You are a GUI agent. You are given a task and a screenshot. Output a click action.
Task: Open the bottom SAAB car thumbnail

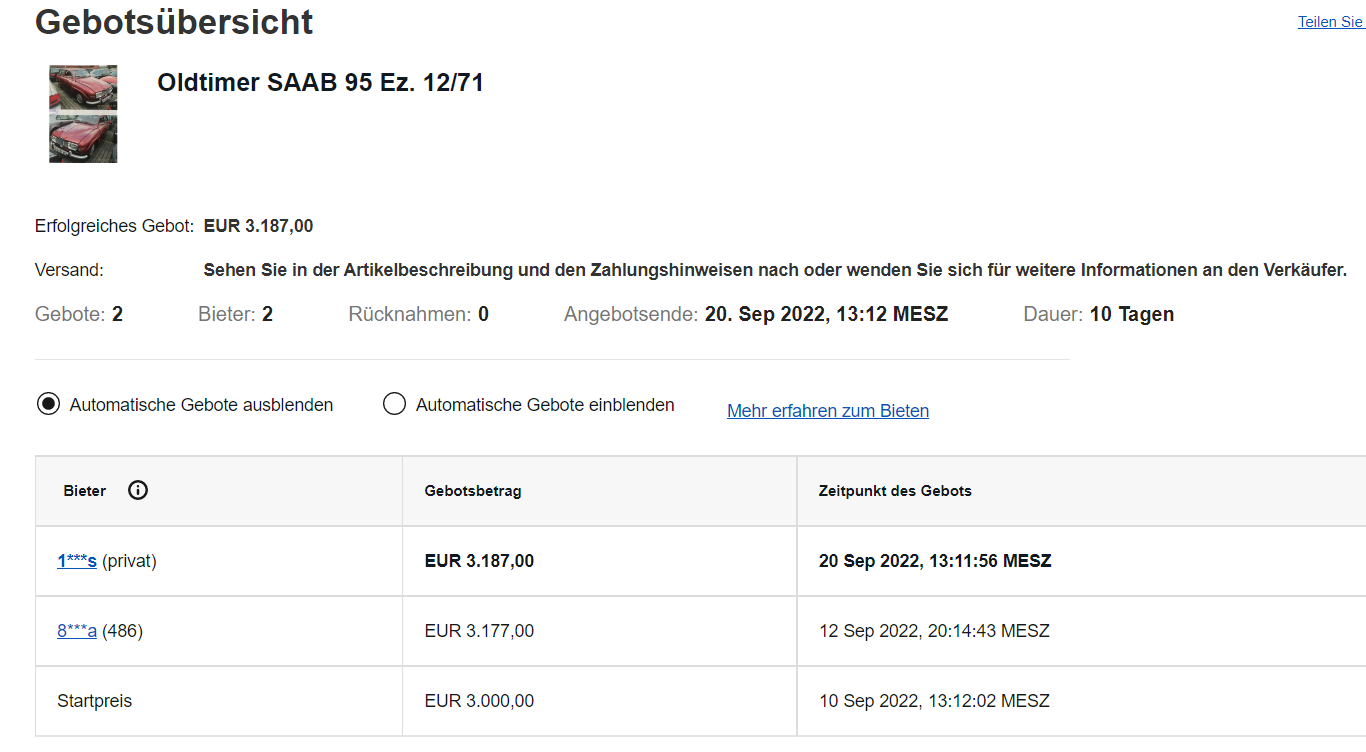pyautogui.click(x=83, y=138)
